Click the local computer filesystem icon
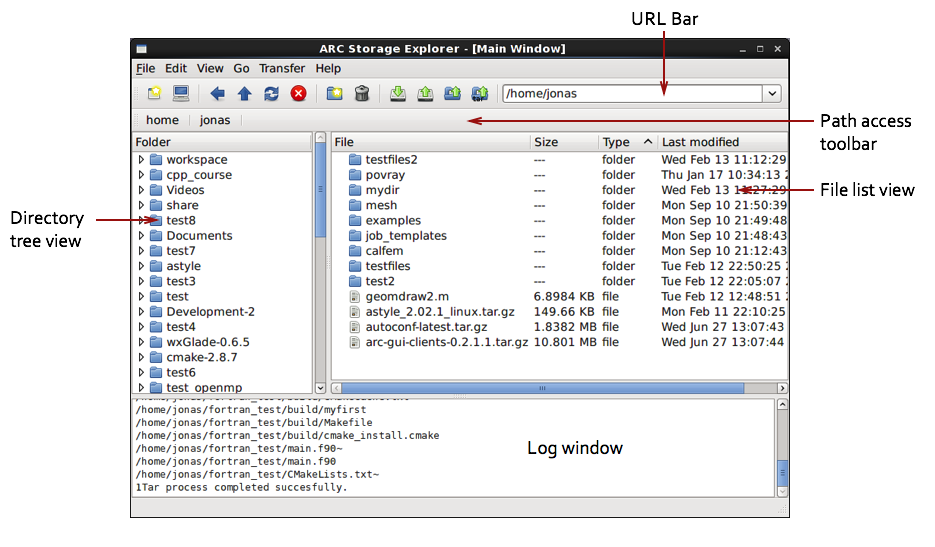Image resolution: width=935 pixels, height=547 pixels. (181, 93)
